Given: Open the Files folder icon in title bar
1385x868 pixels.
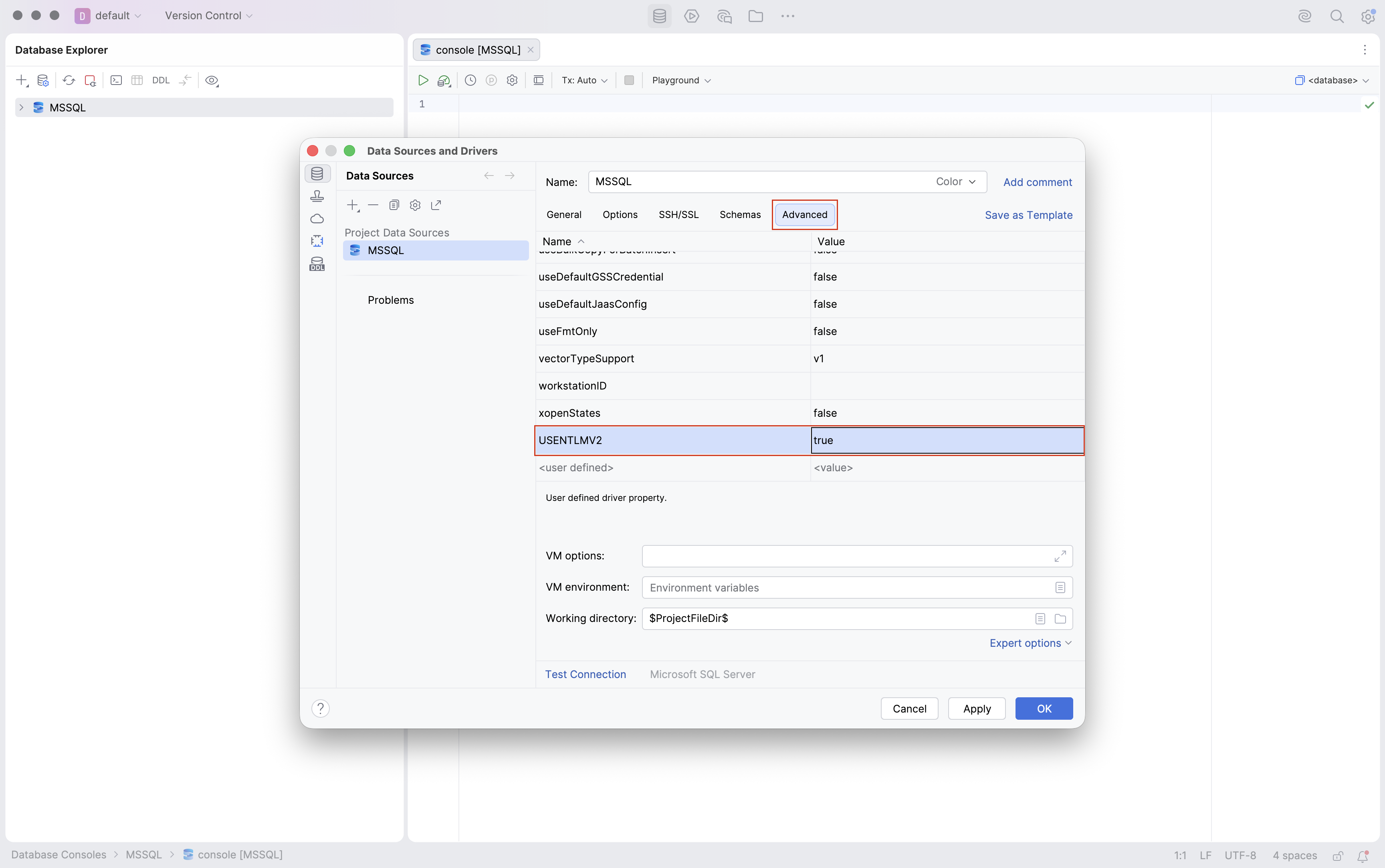Looking at the screenshot, I should point(756,16).
